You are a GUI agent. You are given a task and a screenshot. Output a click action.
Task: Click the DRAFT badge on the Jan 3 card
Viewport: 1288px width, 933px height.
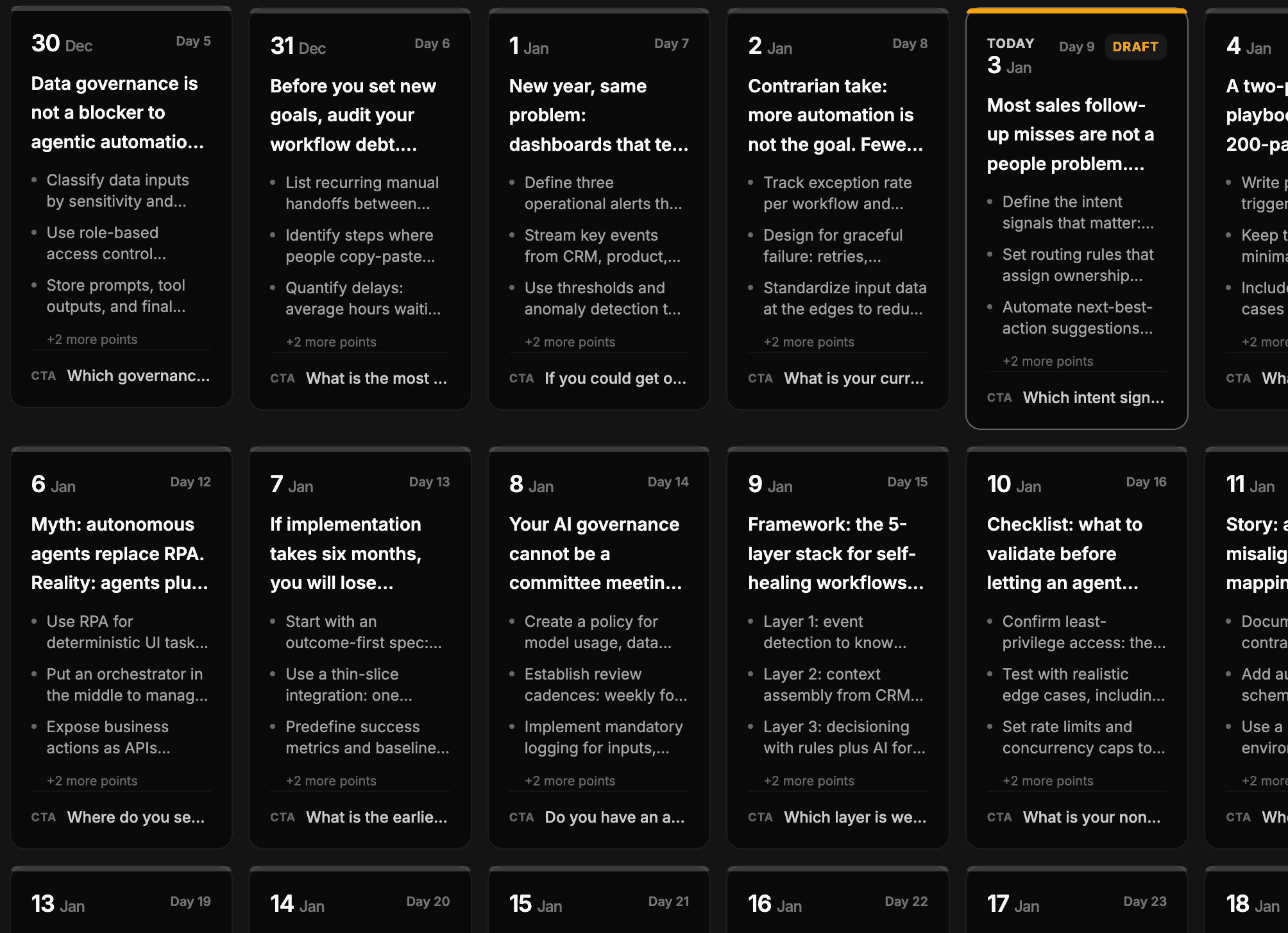tap(1135, 46)
